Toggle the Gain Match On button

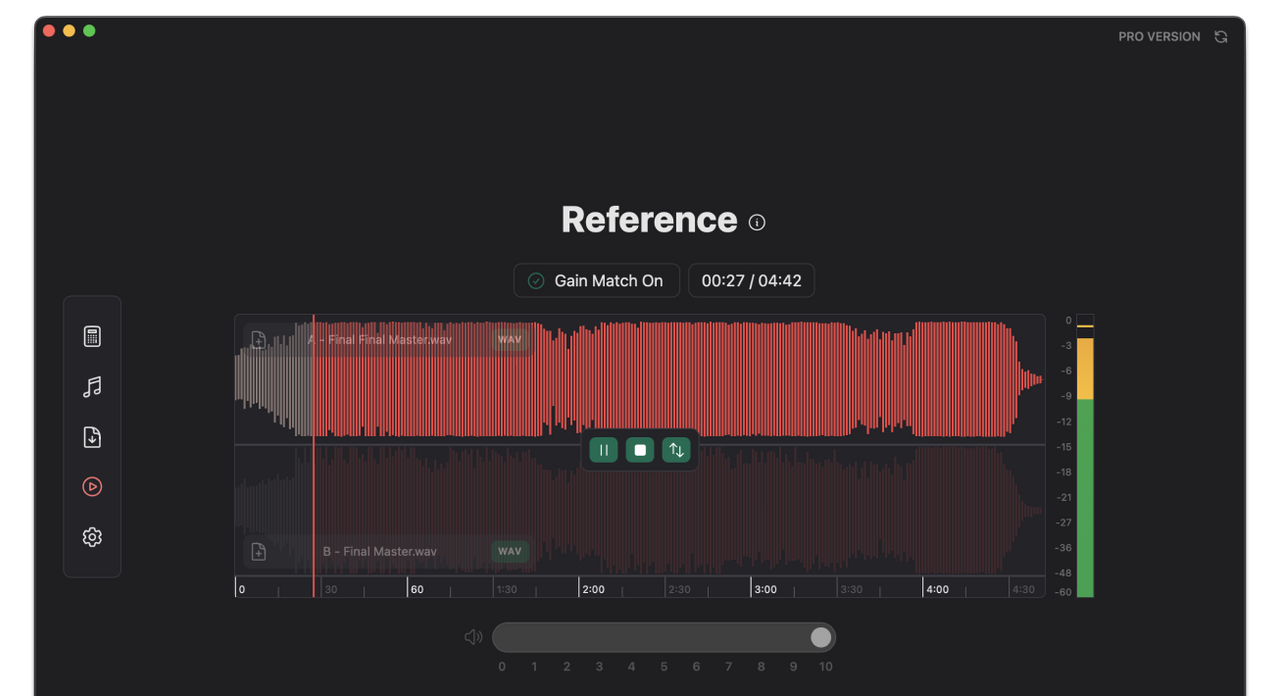click(x=596, y=281)
